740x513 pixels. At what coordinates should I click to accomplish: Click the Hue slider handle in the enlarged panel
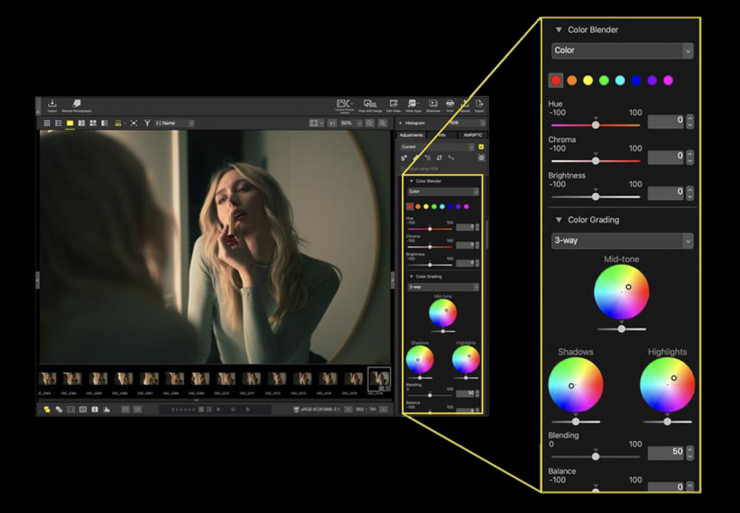click(x=595, y=125)
